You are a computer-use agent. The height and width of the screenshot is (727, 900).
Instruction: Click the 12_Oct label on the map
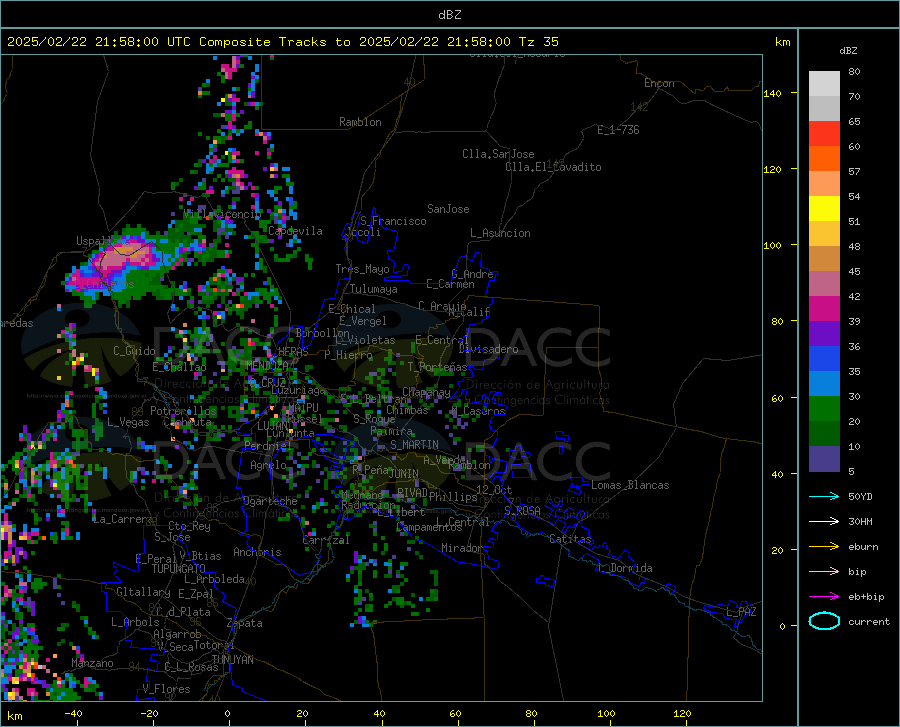494,489
